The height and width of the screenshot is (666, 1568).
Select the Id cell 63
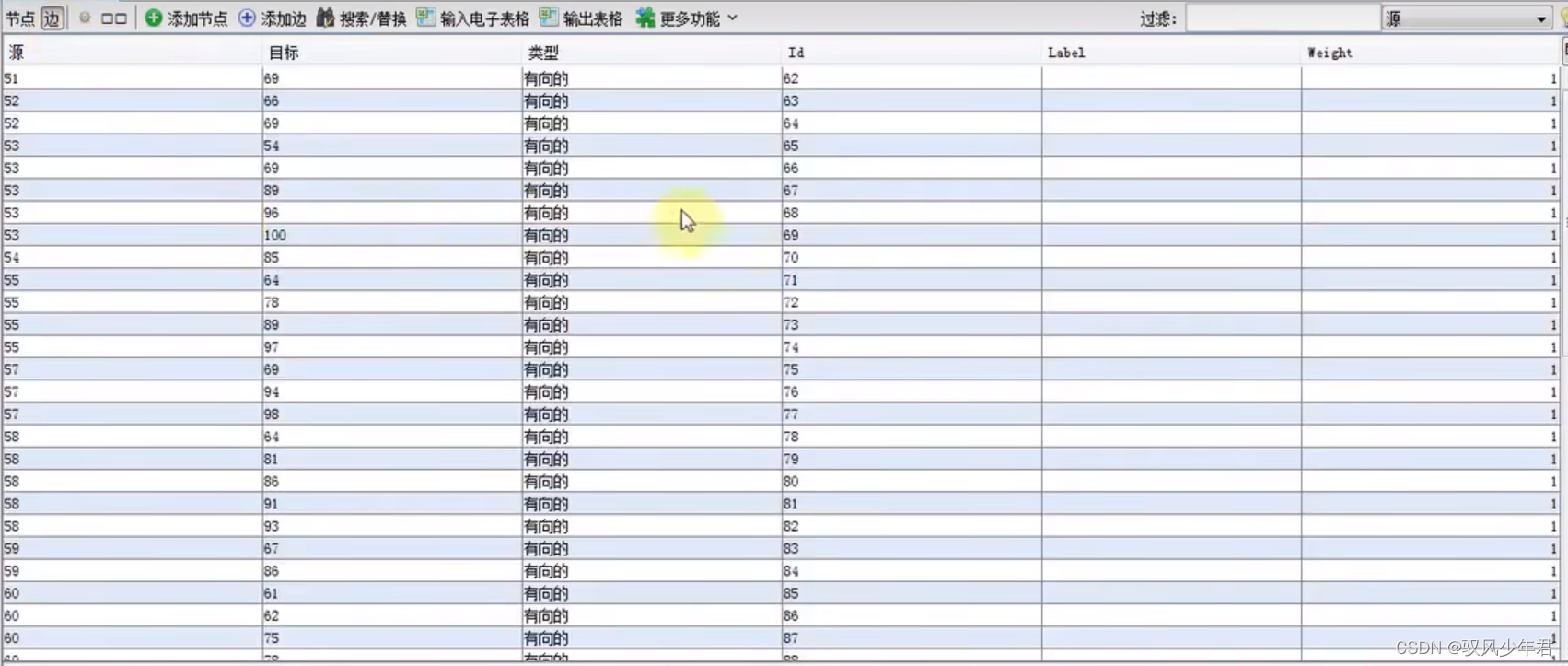(912, 100)
